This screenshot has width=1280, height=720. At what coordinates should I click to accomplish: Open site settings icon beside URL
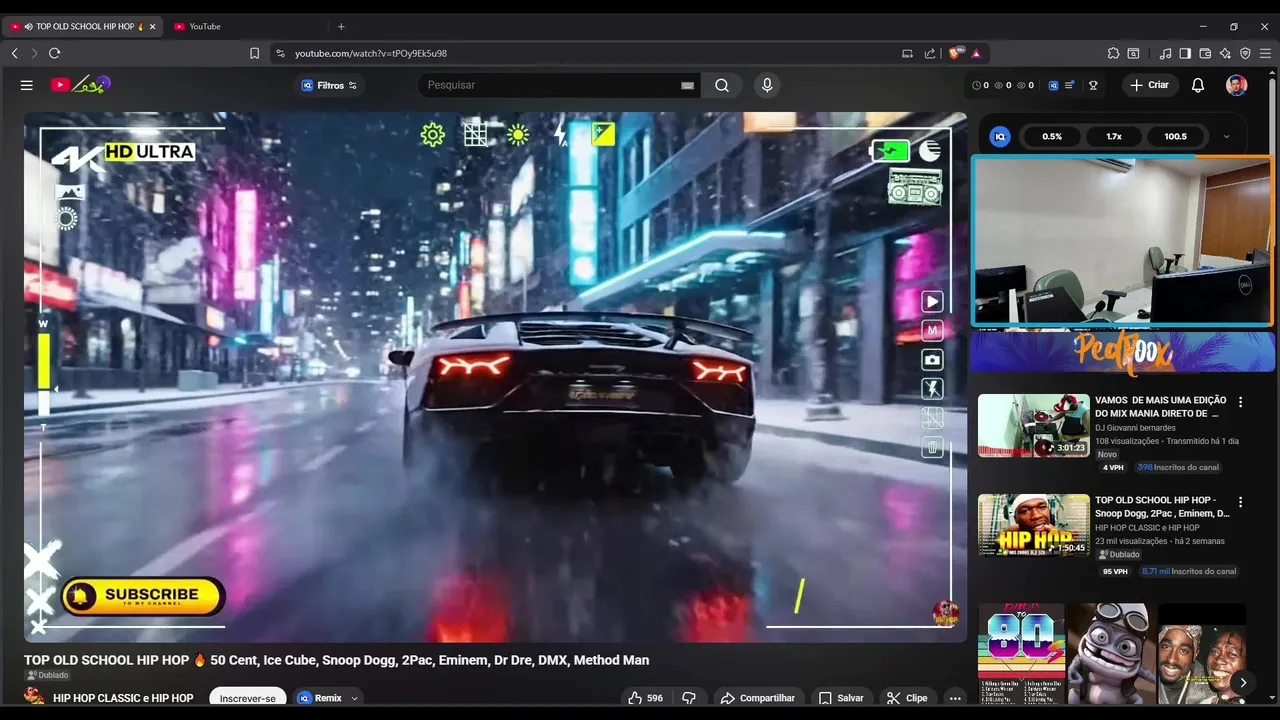click(x=280, y=53)
